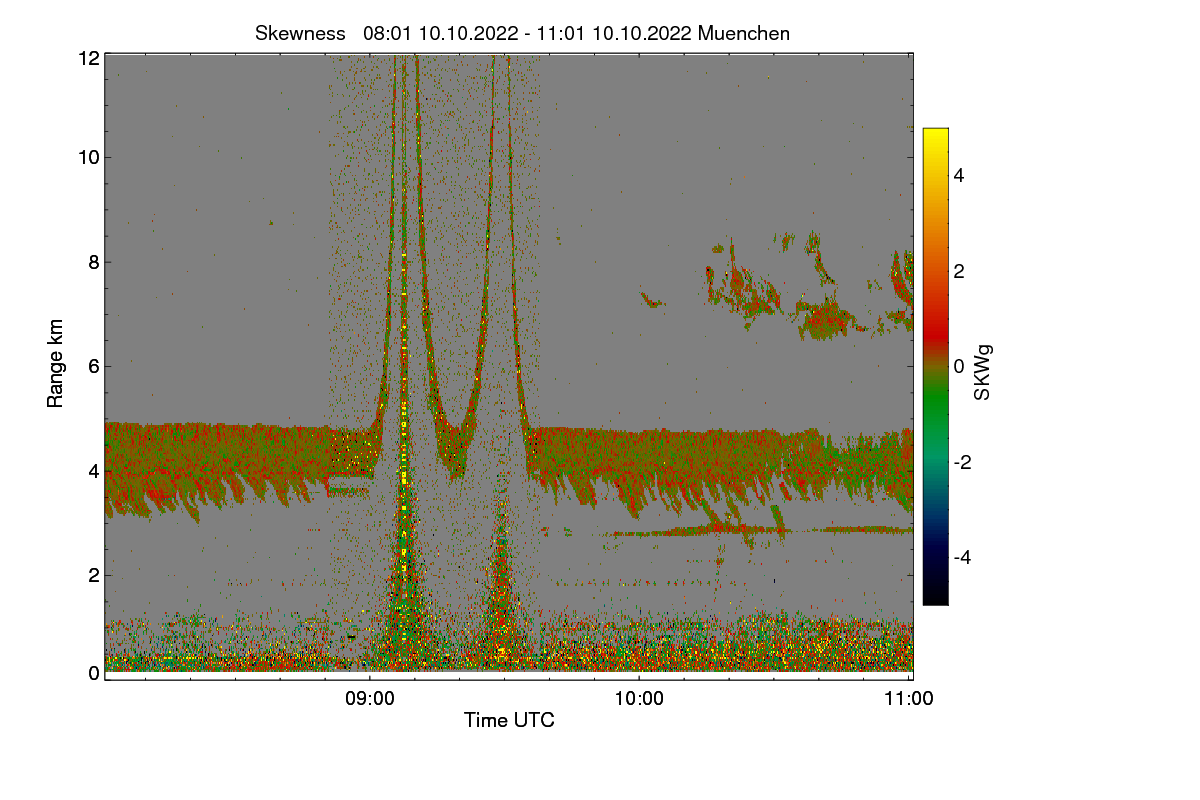Click the 2 km range tick label
This screenshot has height=800, width=1200.
pyautogui.click(x=94, y=574)
